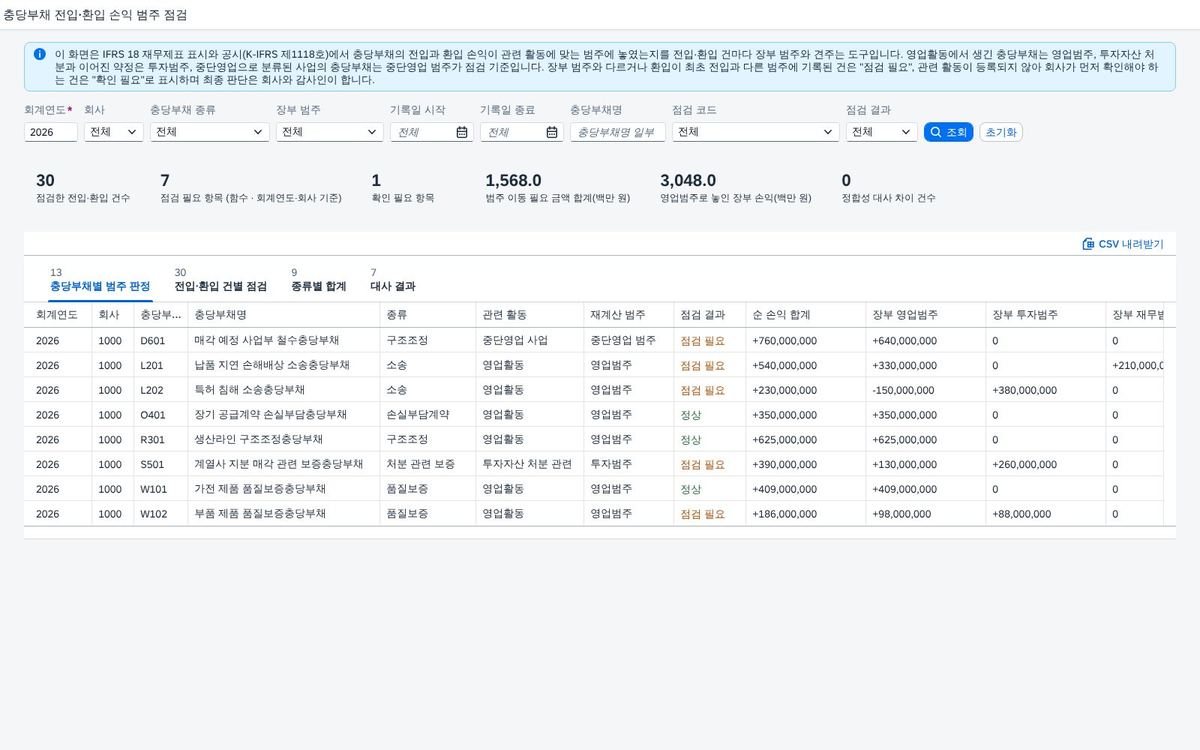Open the calendar picker for 기록일 종료
The width and height of the screenshot is (1200, 750).
point(552,132)
